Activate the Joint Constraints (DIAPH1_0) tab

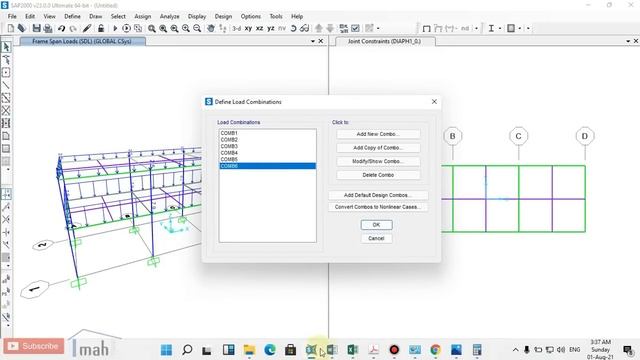(384, 41)
